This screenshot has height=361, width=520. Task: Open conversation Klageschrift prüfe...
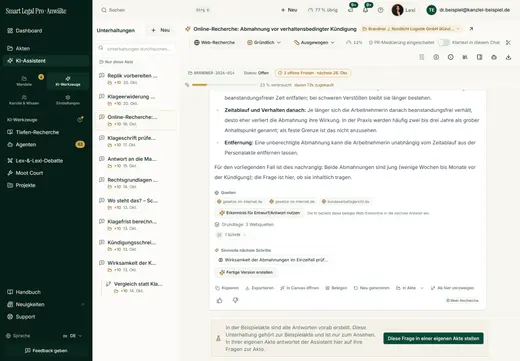136,141
